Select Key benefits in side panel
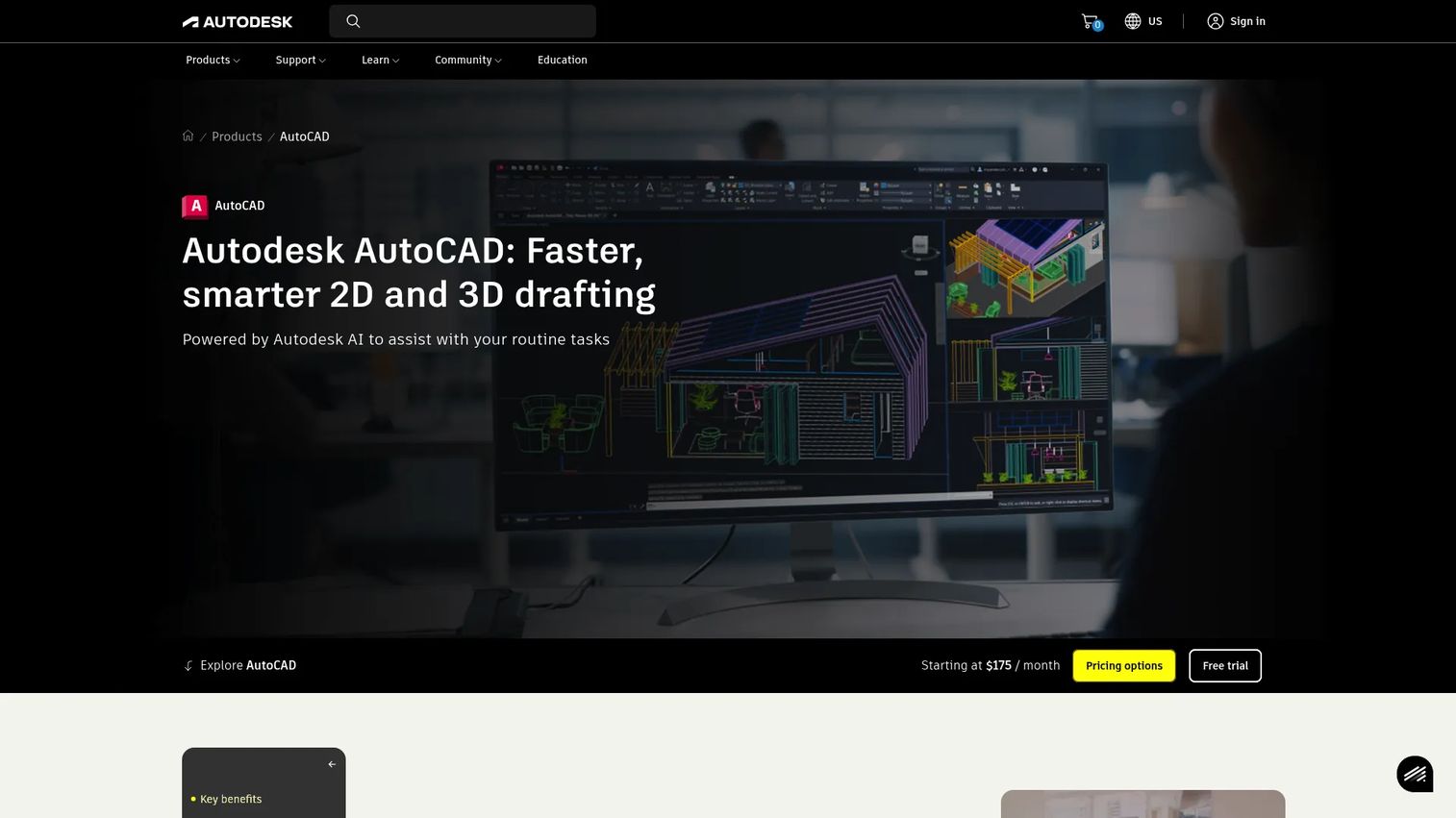1456x818 pixels. 231,799
